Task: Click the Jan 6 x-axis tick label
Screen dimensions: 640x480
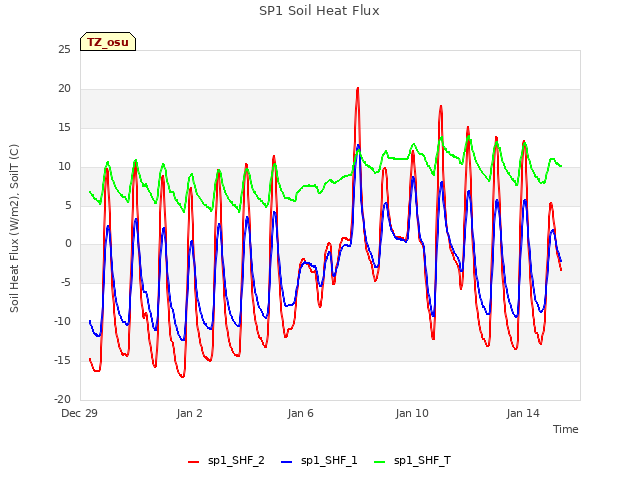Action: (x=300, y=413)
